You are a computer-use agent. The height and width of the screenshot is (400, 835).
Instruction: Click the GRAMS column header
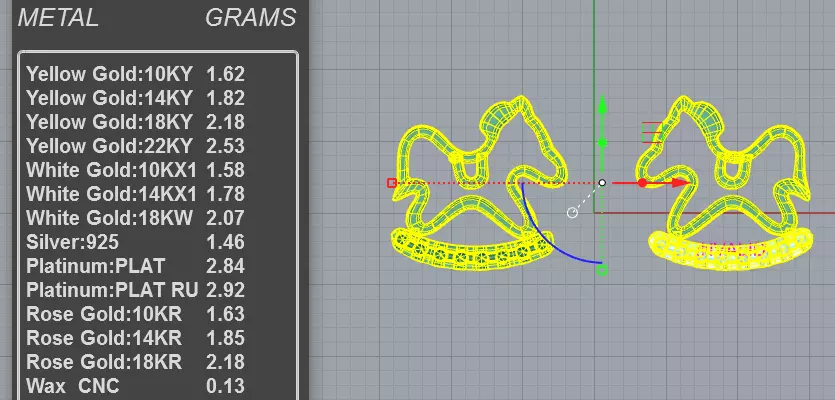251,18
